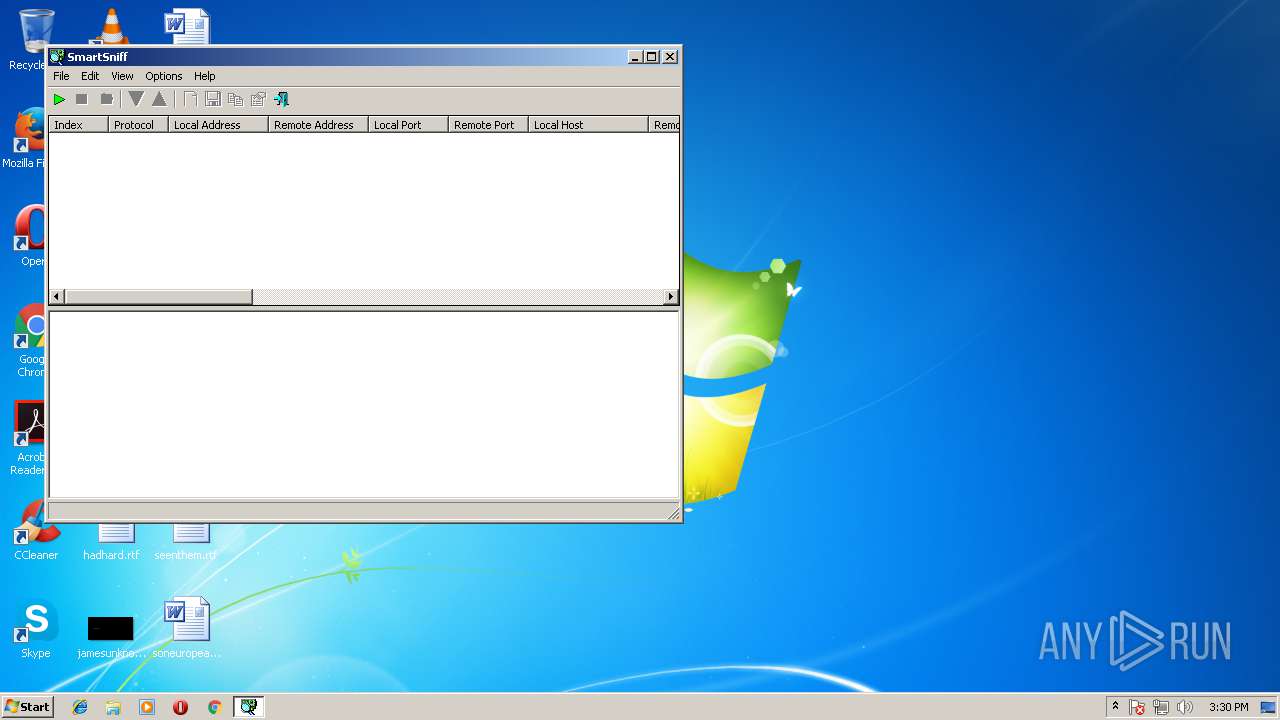Screen dimensions: 1280x720
Task: Open the Options menu
Action: click(164, 76)
